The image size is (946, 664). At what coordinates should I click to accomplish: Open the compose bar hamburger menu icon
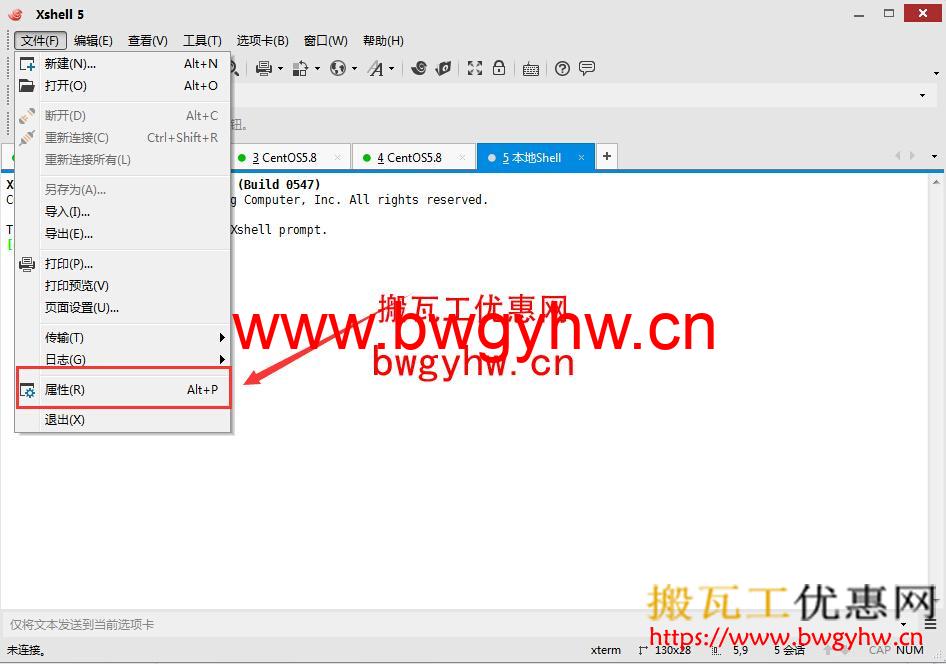click(x=930, y=624)
